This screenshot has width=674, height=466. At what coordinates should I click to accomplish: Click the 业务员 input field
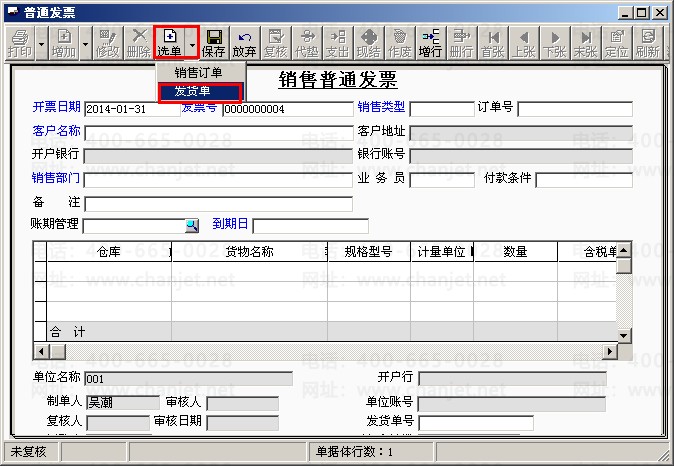442,180
